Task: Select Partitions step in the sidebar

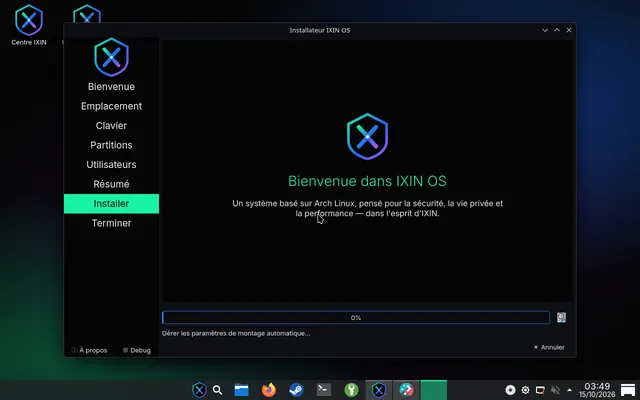Action: point(111,145)
